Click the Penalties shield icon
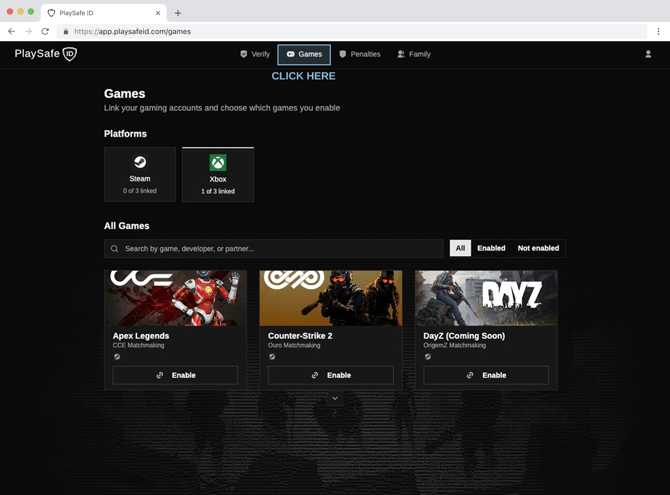 (x=343, y=54)
